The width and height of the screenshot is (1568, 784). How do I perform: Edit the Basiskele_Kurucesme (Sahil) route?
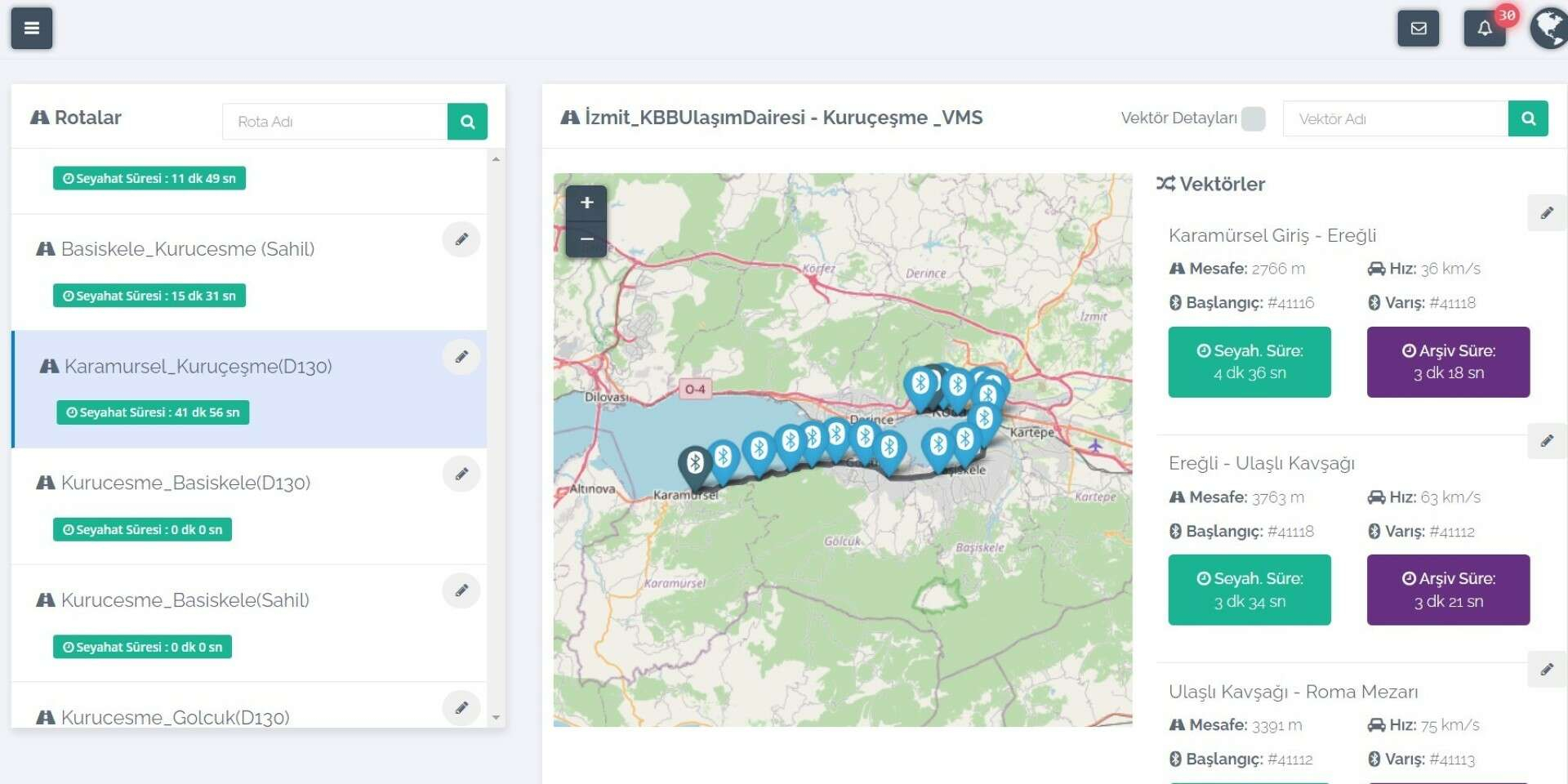point(461,239)
